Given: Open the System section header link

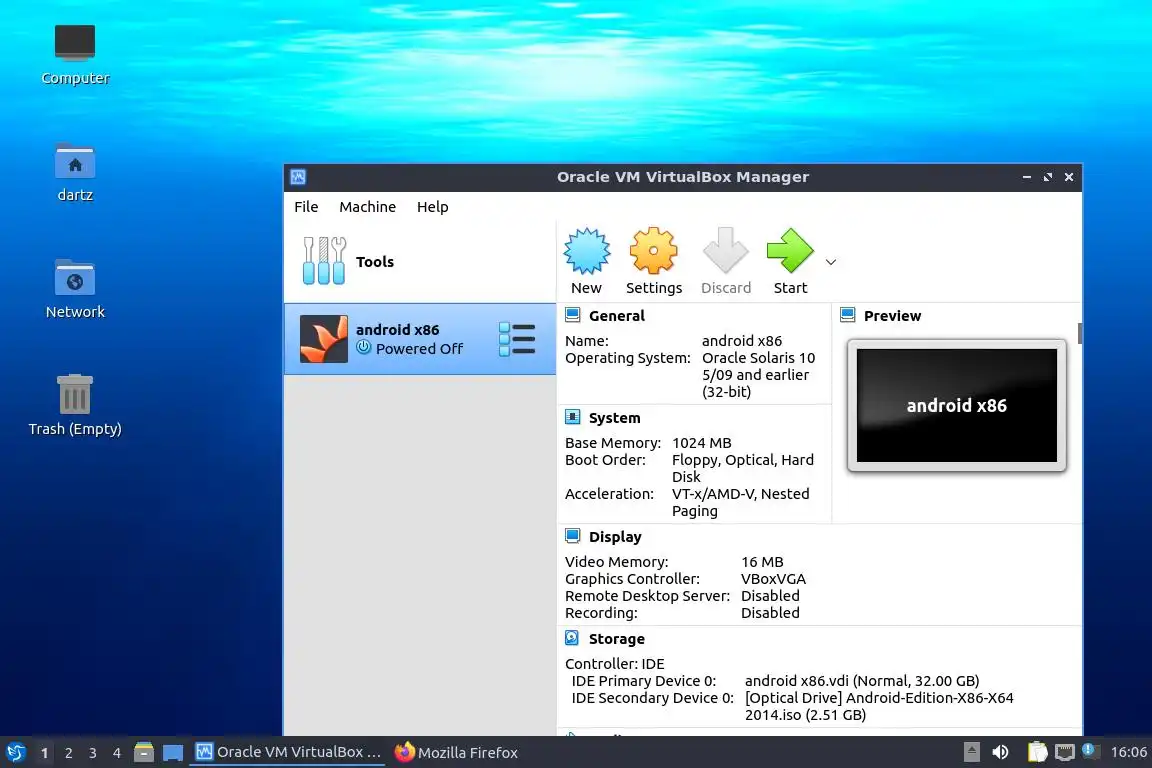Looking at the screenshot, I should [x=614, y=417].
